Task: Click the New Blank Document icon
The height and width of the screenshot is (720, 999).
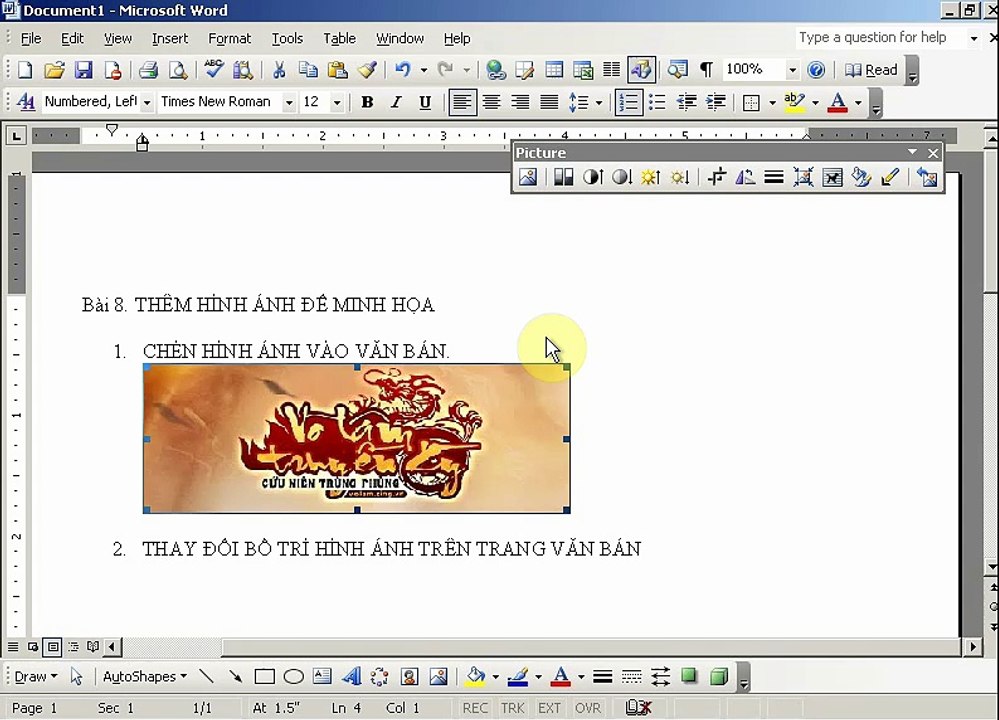Action: (x=24, y=69)
